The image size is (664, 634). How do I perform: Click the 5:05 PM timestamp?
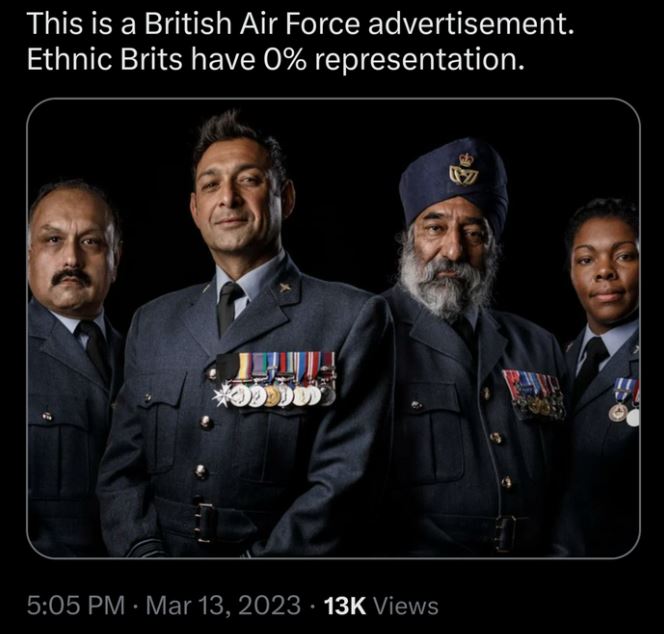coord(76,606)
